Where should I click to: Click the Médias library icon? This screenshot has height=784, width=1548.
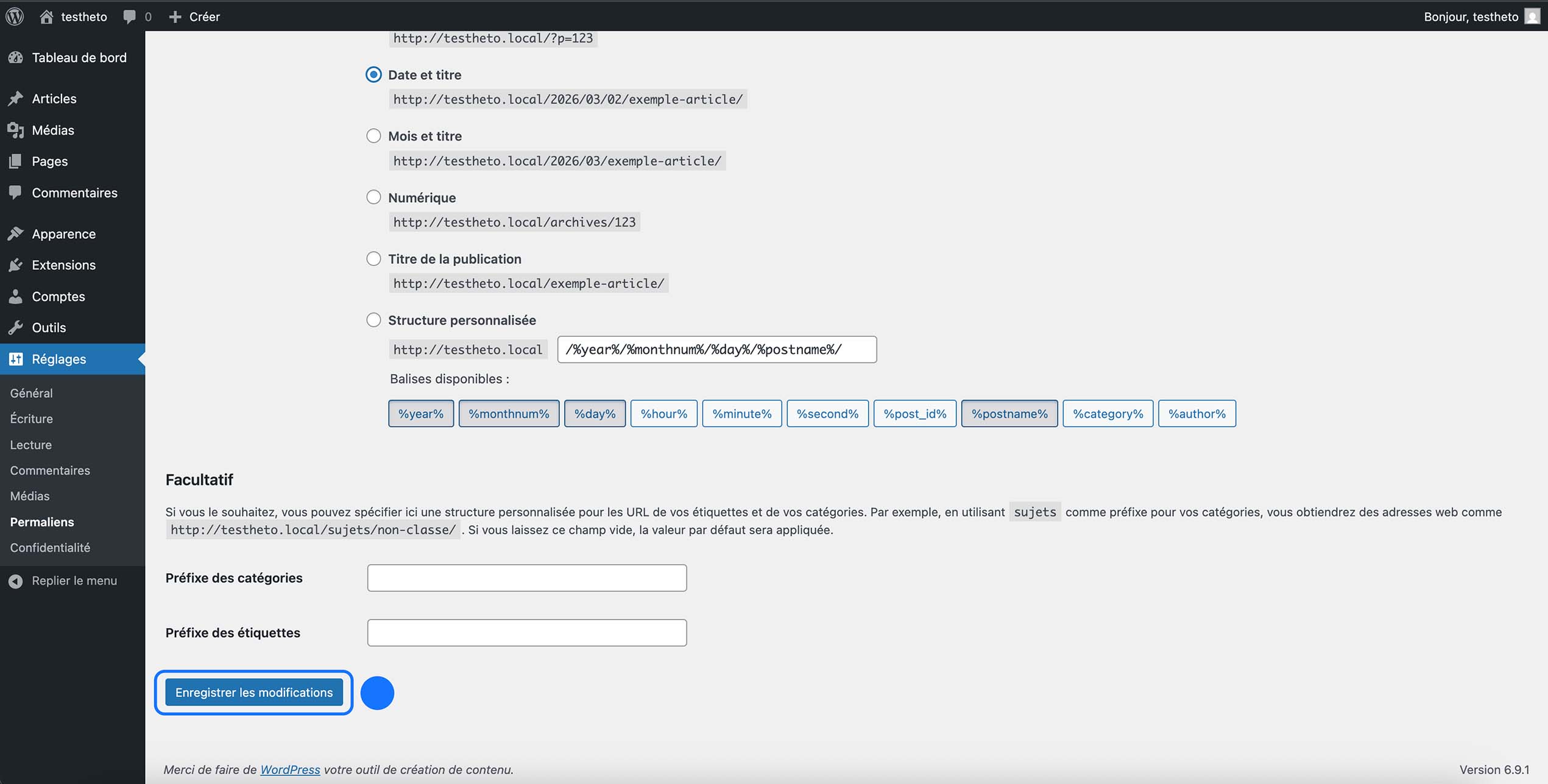(x=16, y=130)
